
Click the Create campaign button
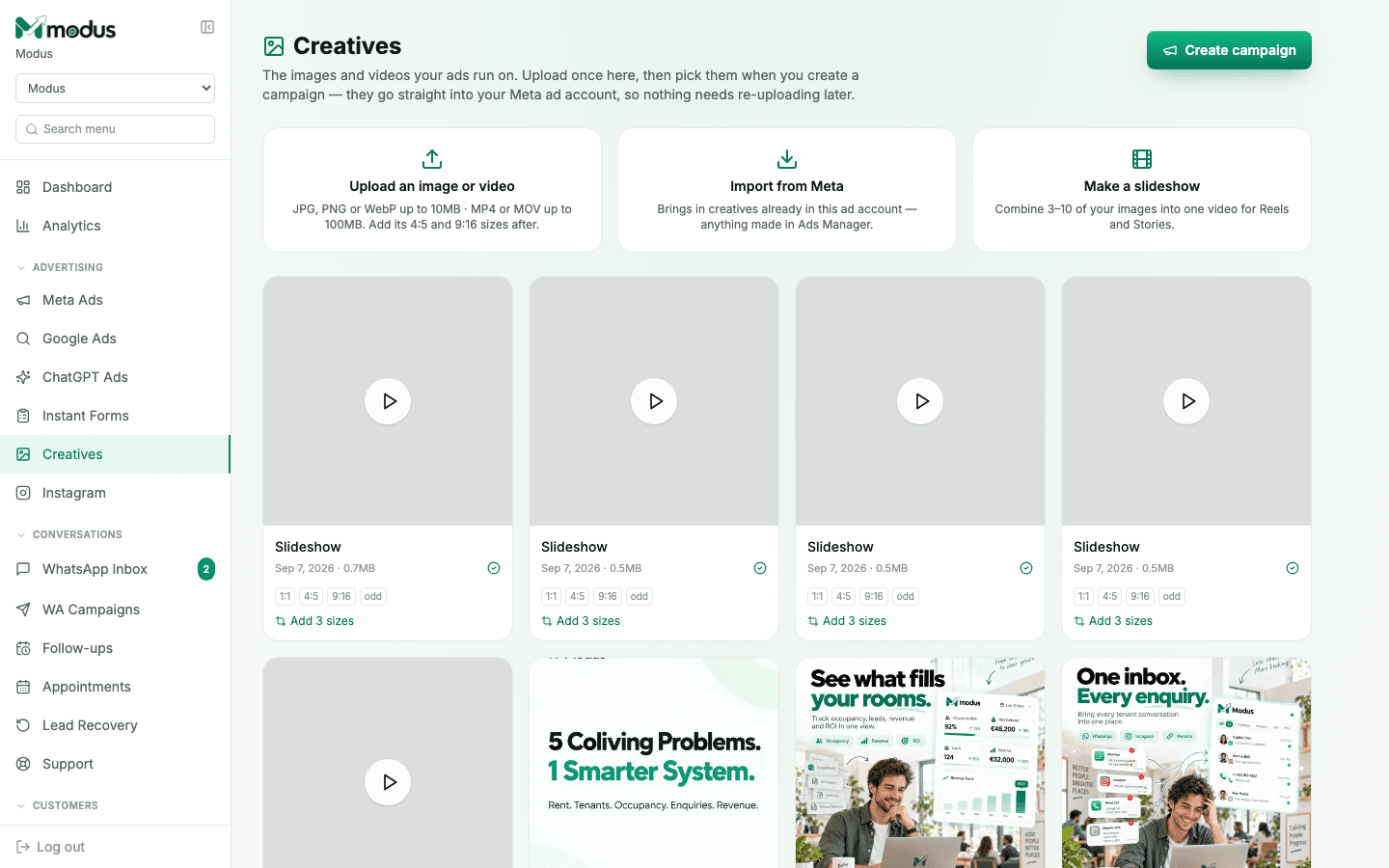click(x=1229, y=50)
